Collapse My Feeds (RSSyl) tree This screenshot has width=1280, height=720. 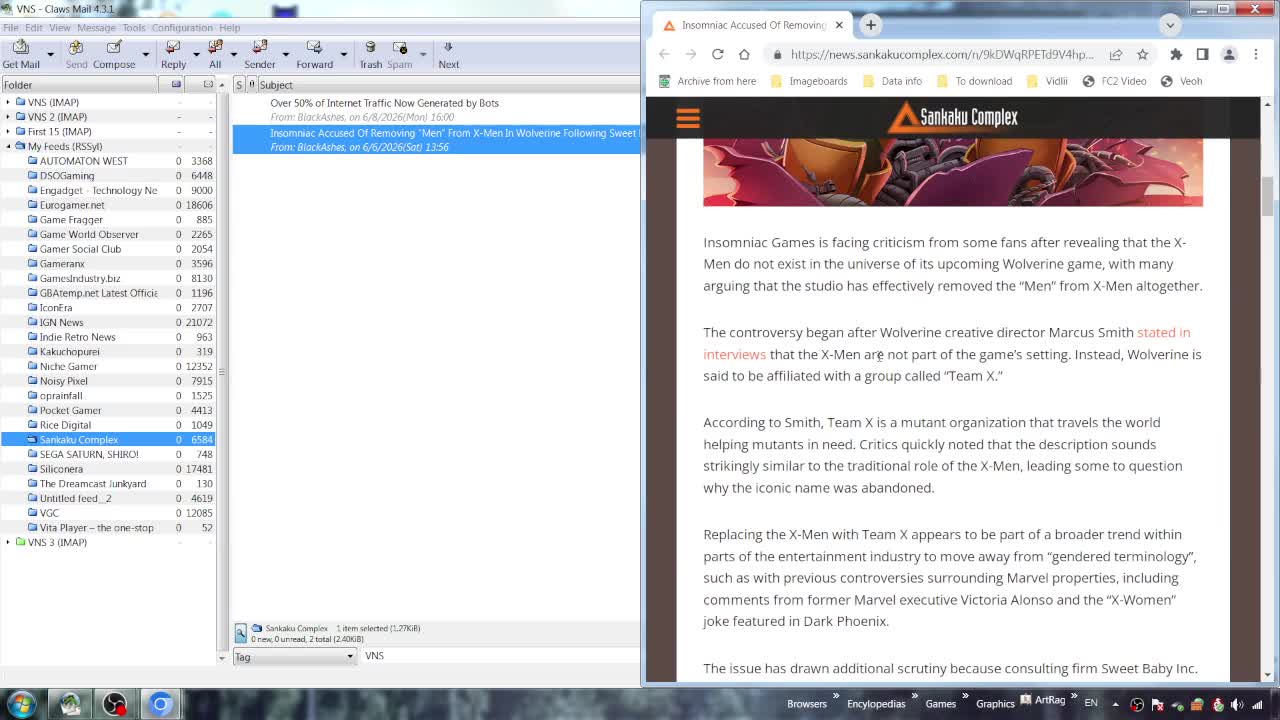tap(8, 146)
